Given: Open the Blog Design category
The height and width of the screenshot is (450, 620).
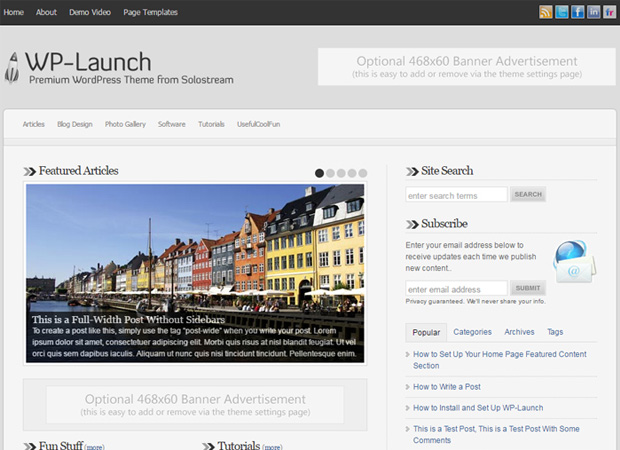Looking at the screenshot, I should click(x=75, y=124).
